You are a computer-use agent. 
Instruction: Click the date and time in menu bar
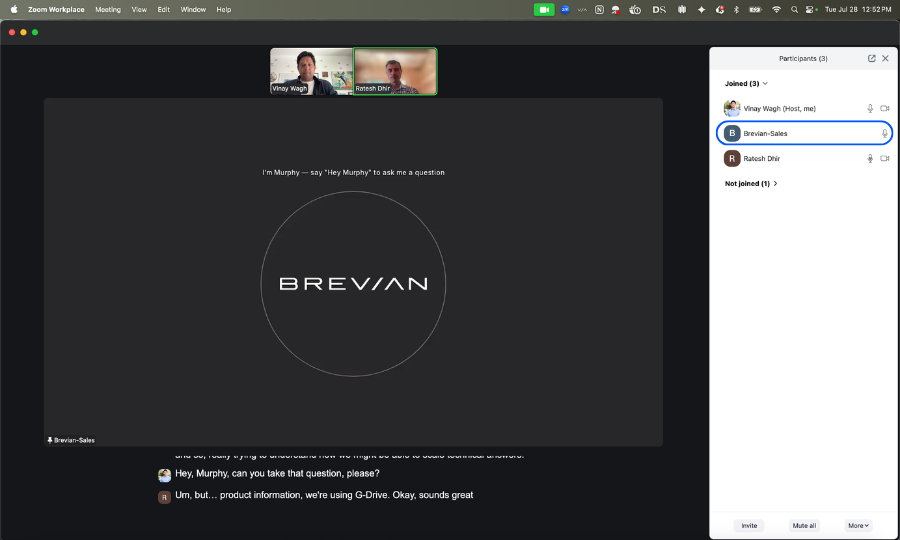(858, 10)
